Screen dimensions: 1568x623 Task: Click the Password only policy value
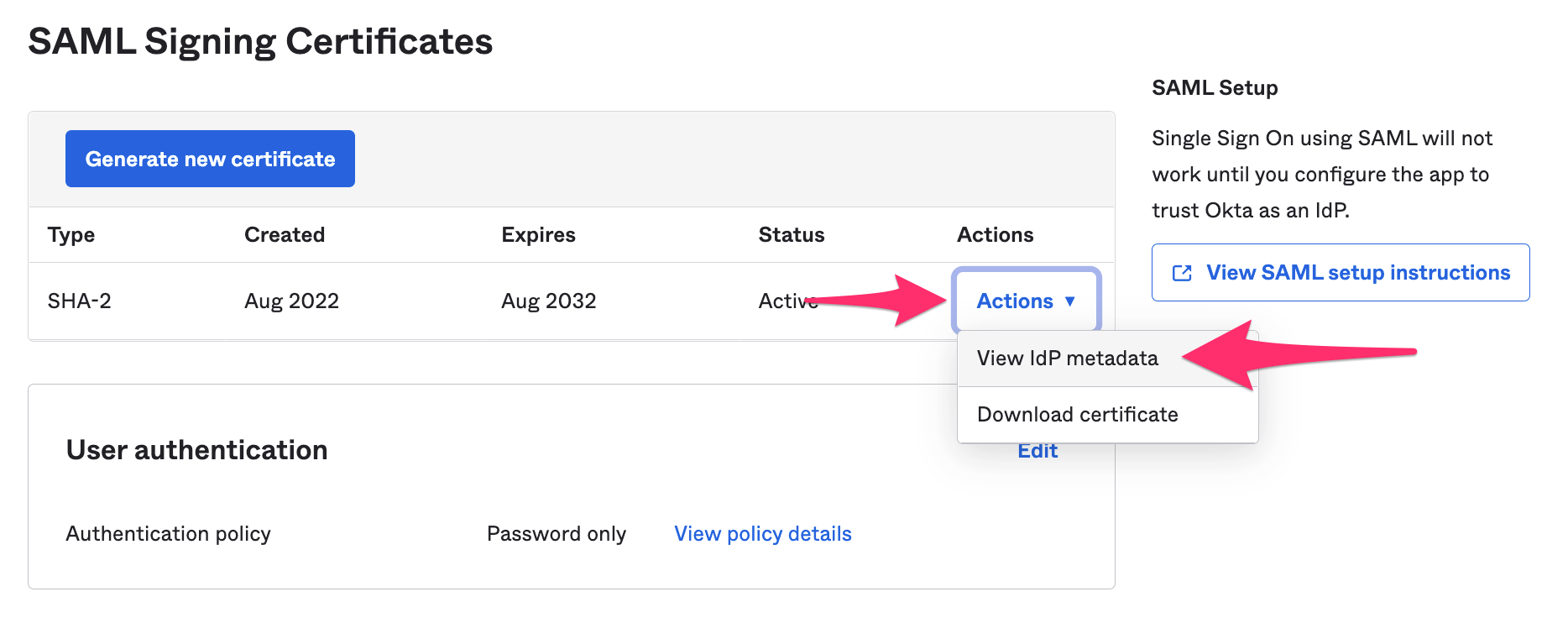(x=556, y=533)
